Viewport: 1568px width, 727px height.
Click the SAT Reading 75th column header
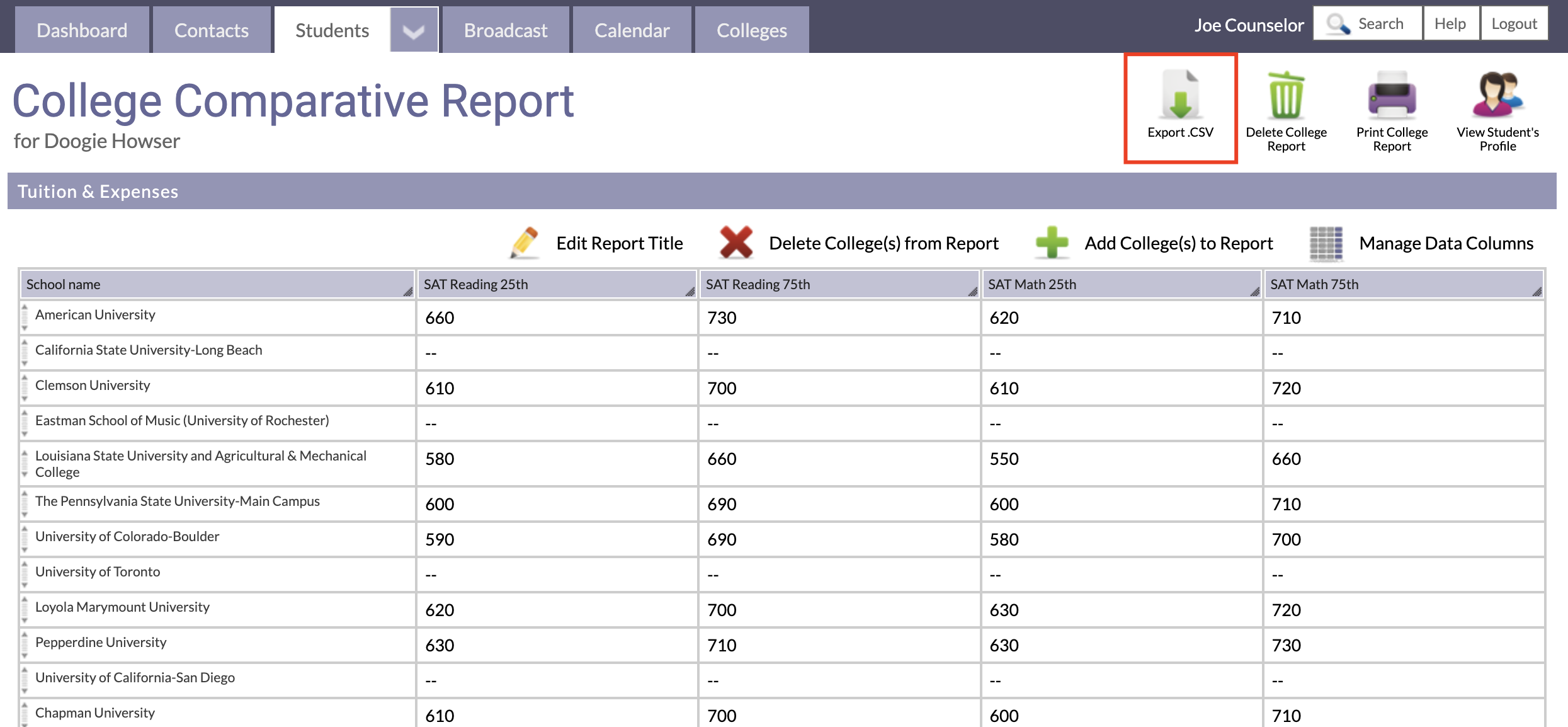[x=839, y=284]
